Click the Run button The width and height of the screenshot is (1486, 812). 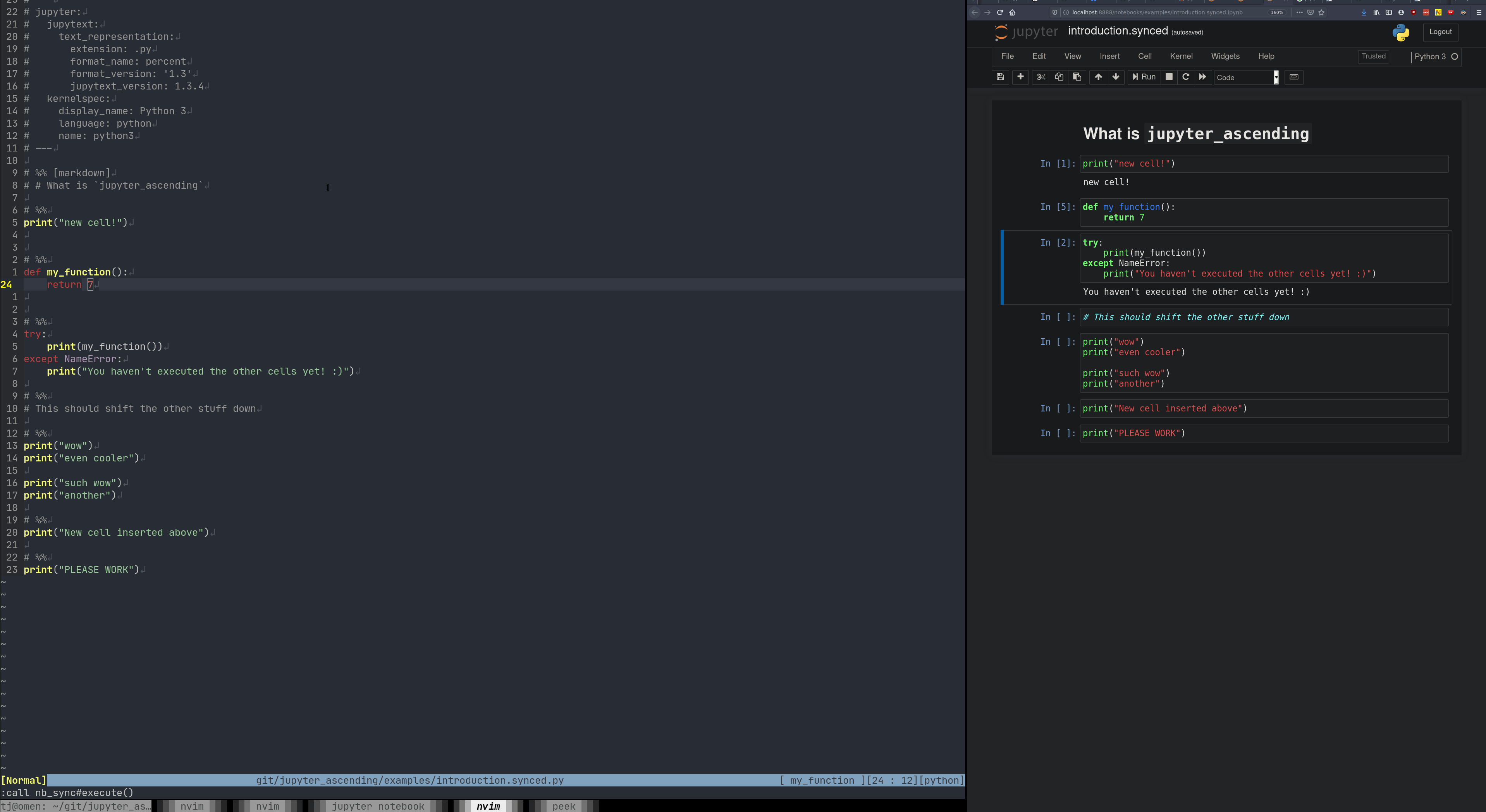coord(1144,77)
